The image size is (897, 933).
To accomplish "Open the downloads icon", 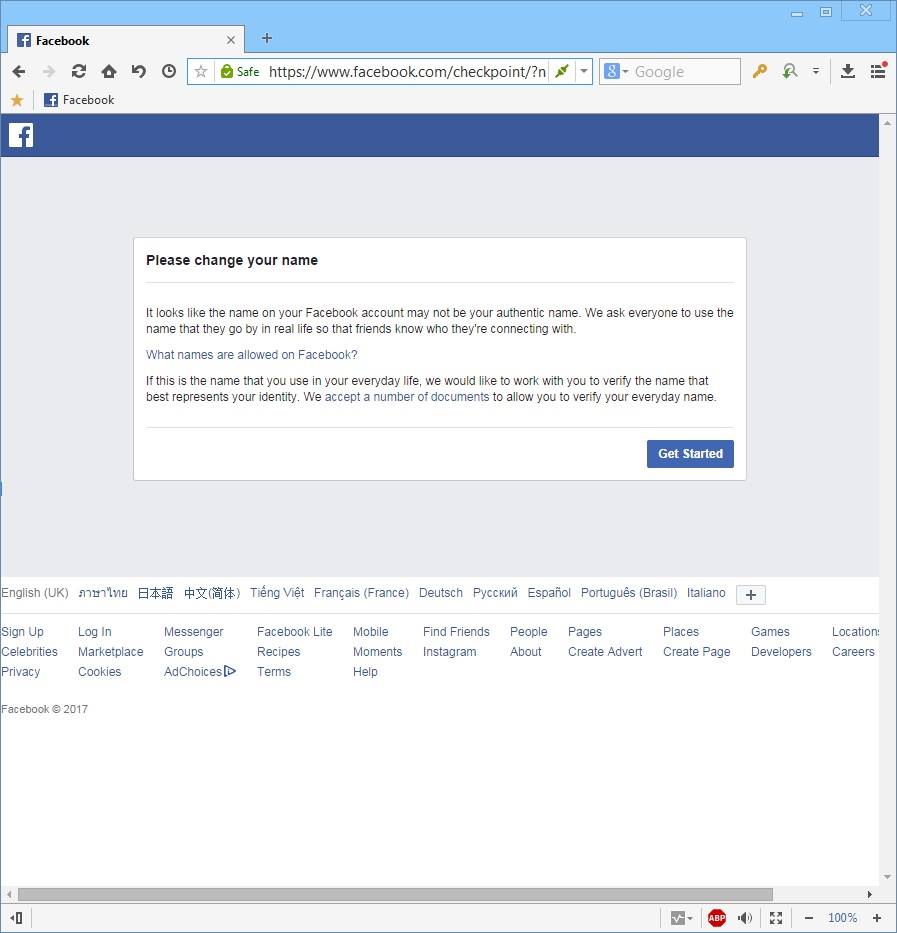I will coord(848,71).
